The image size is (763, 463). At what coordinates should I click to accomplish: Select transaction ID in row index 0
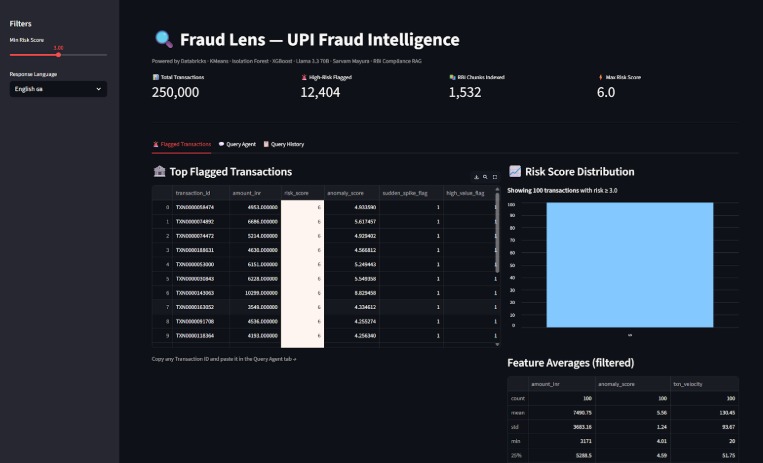[x=200, y=207]
